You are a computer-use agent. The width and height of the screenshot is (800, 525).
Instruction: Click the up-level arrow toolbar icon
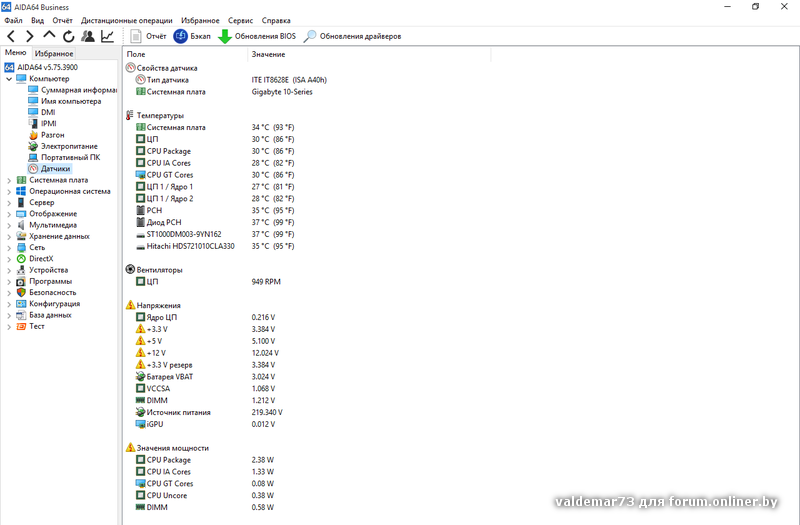point(49,35)
